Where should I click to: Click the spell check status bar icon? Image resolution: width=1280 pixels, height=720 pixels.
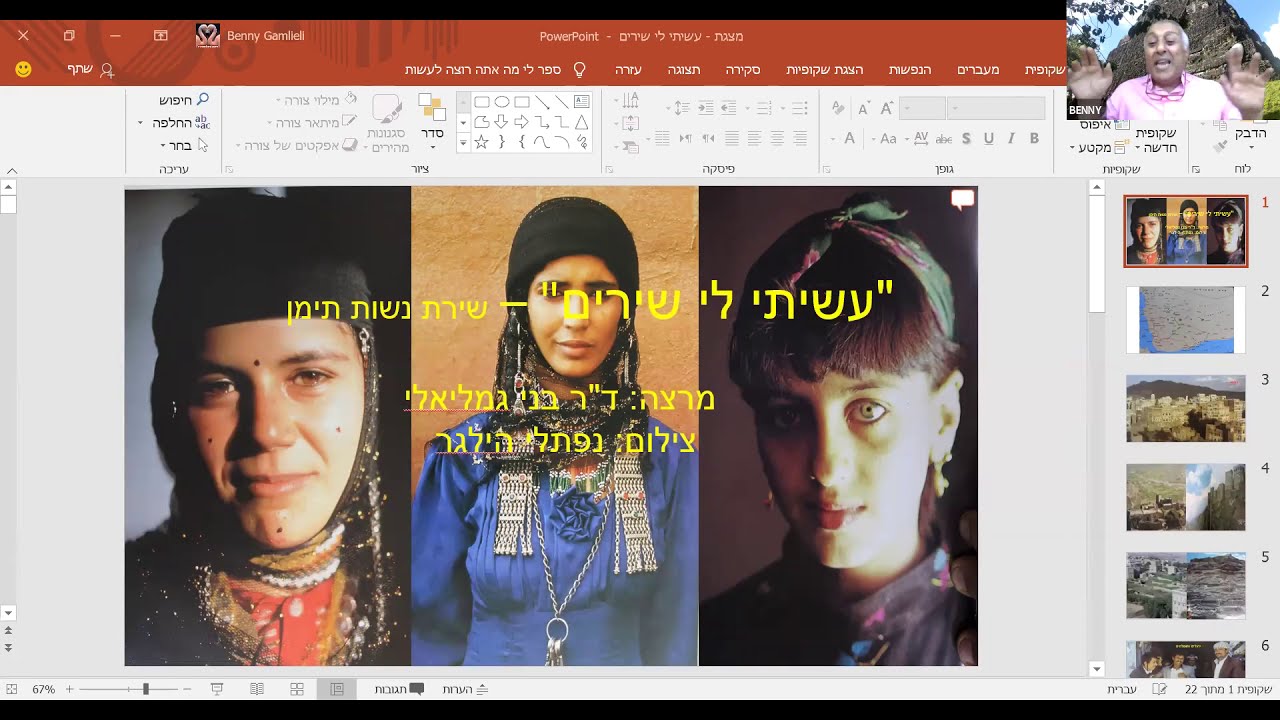(1160, 689)
